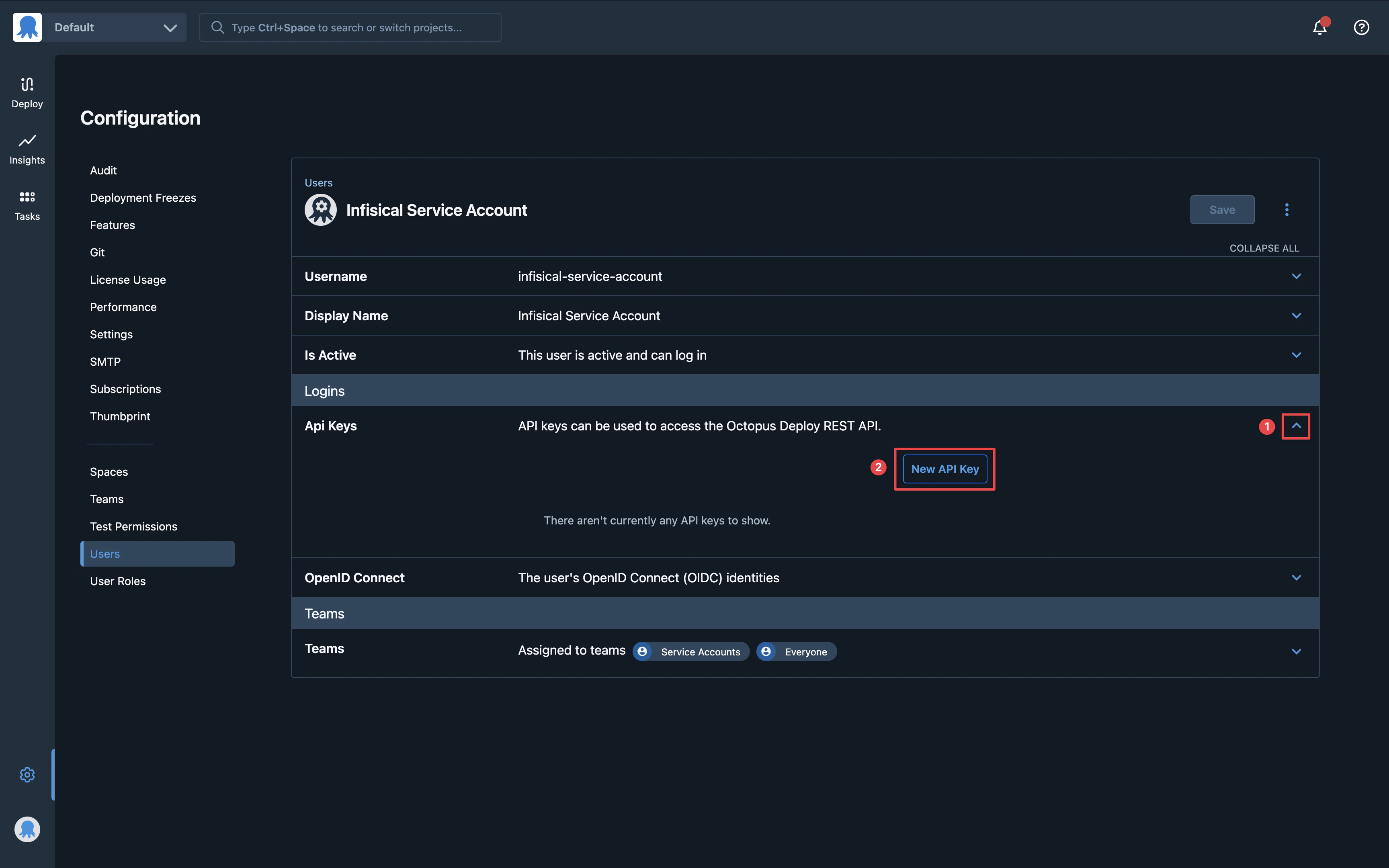The height and width of the screenshot is (868, 1389).
Task: Open Spaces configuration page
Action: point(109,472)
